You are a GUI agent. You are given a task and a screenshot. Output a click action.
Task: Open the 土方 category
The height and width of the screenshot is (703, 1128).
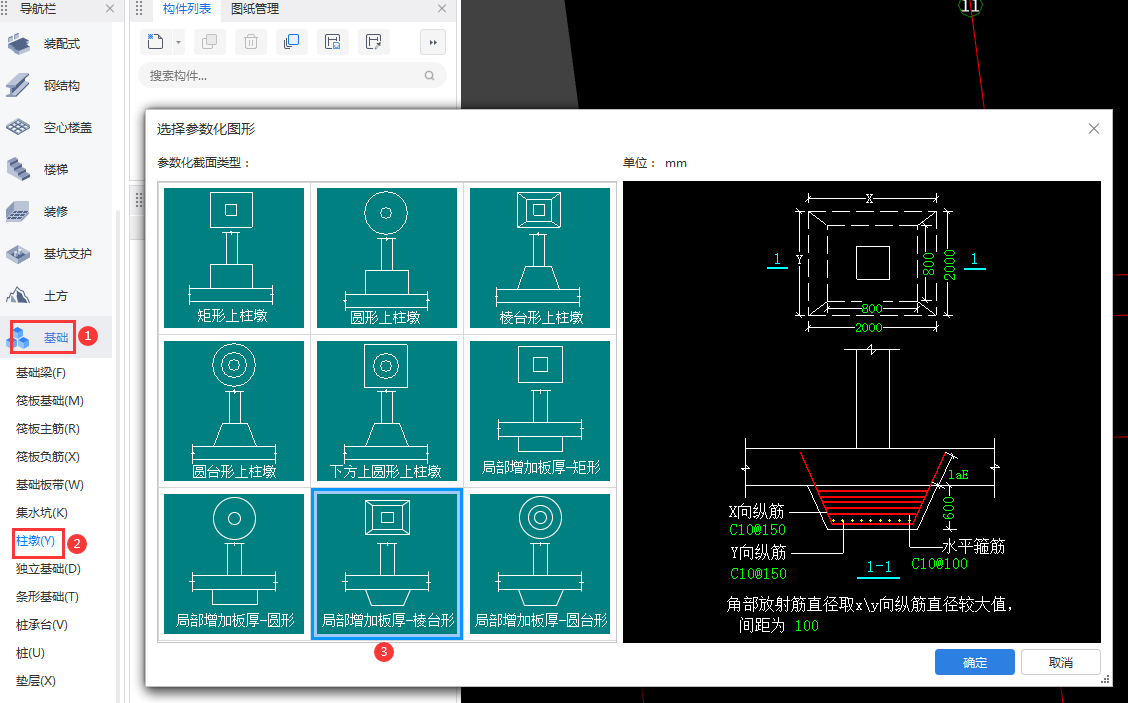56,296
